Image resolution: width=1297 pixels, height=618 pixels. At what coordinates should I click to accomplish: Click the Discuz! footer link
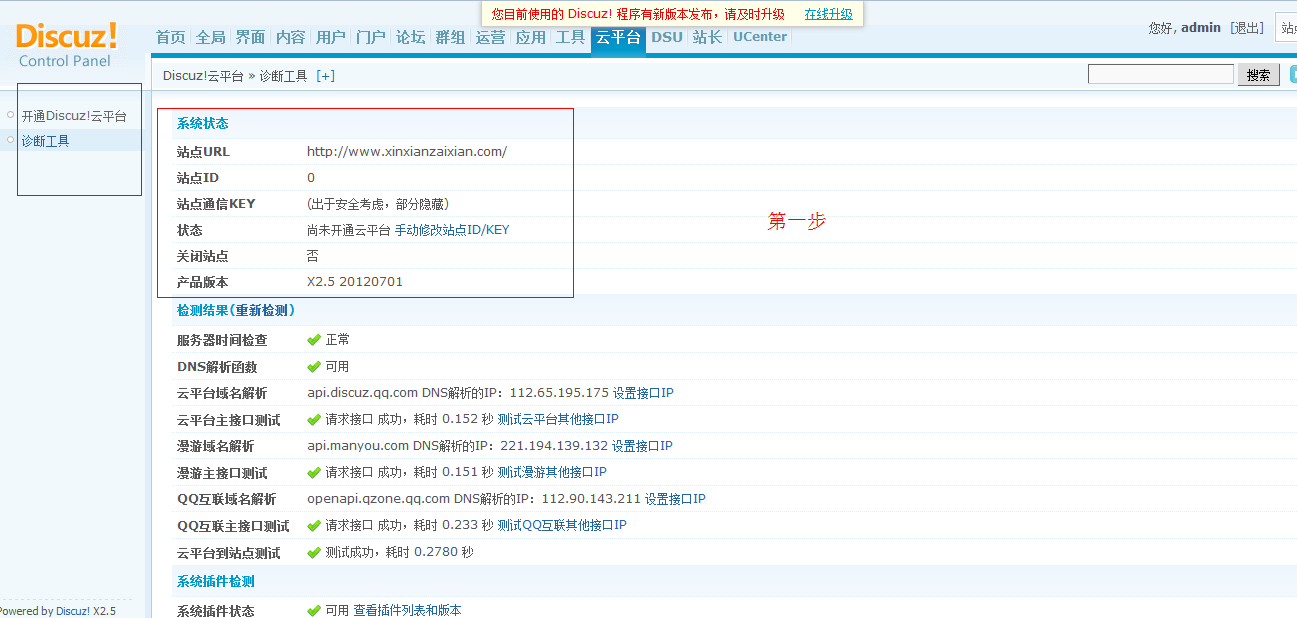pos(73,611)
